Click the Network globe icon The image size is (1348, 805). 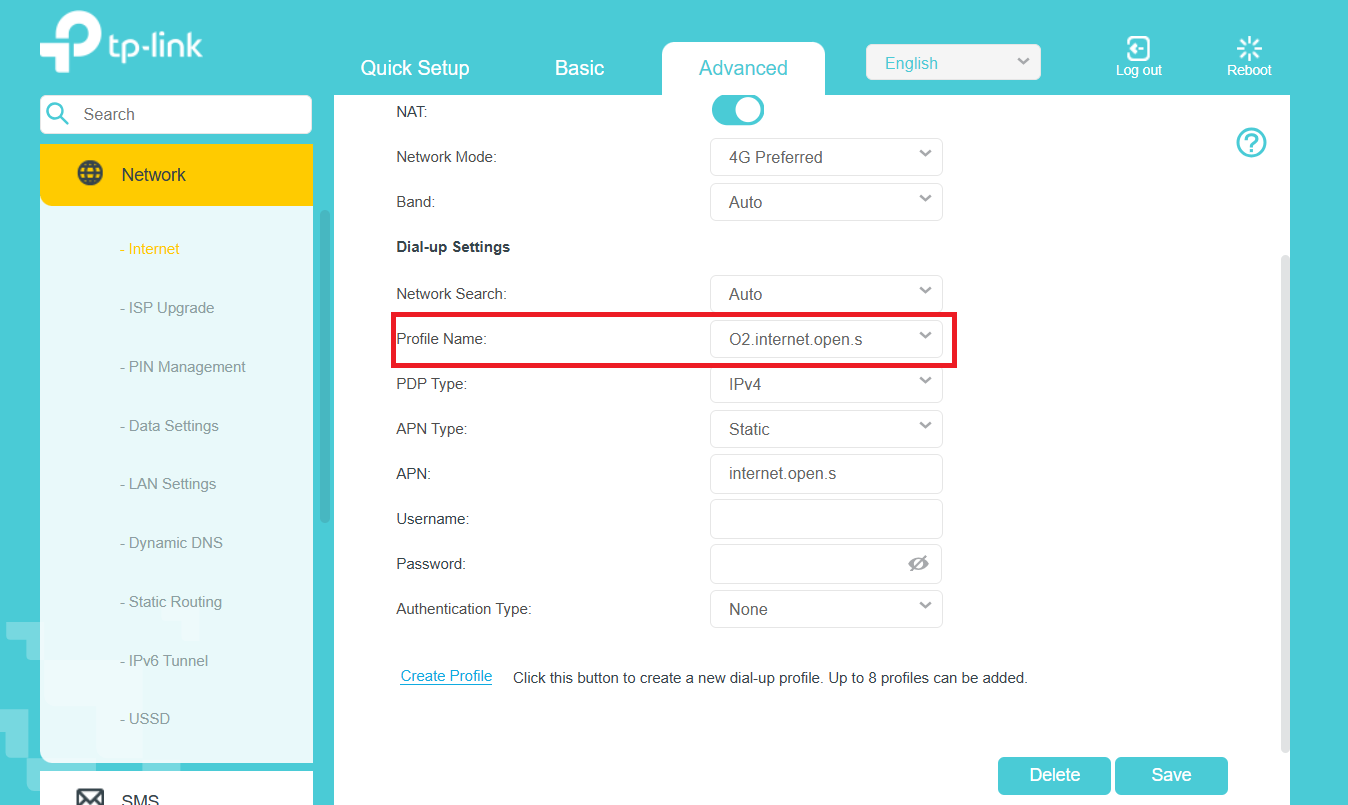(90, 174)
